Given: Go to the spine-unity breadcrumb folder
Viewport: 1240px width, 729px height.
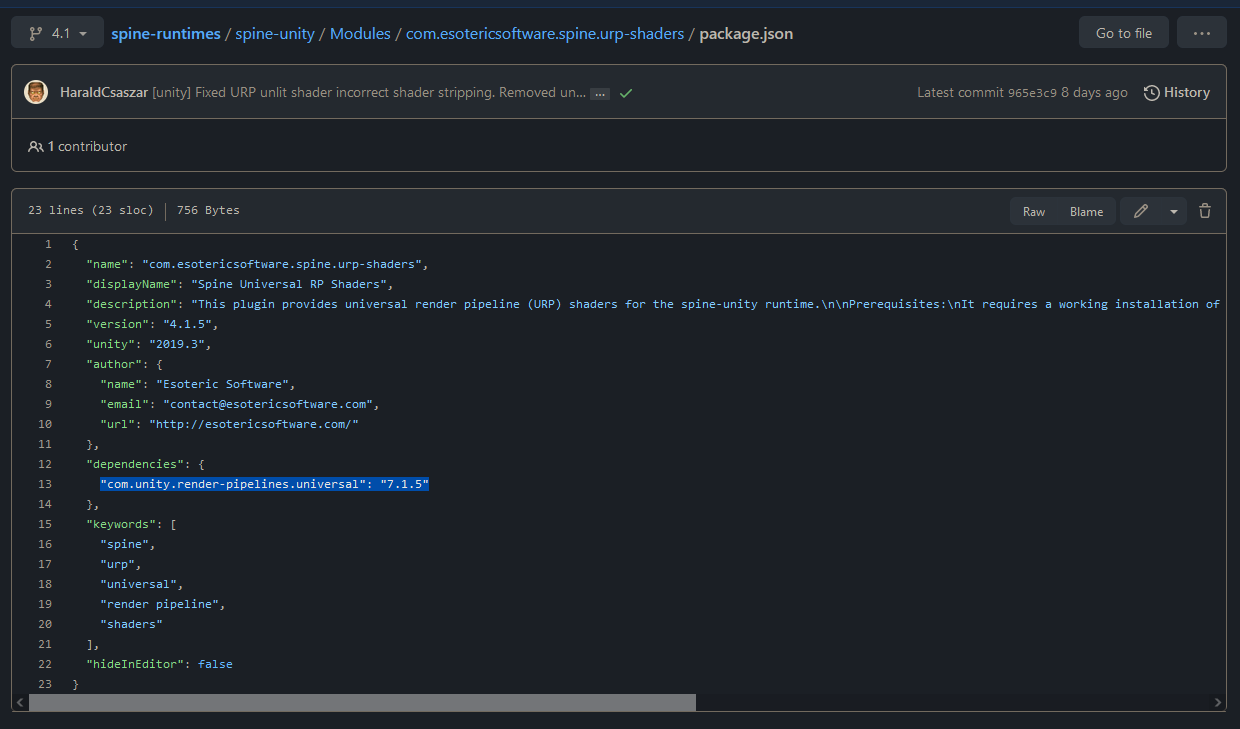Looking at the screenshot, I should point(275,34).
